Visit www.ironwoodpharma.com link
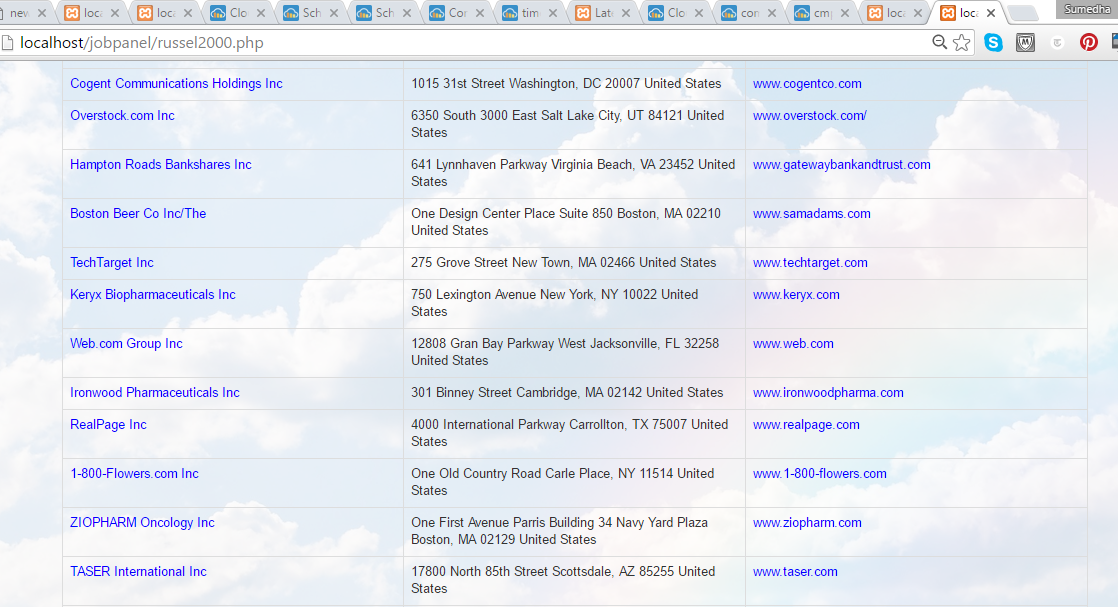The height and width of the screenshot is (607, 1118). (828, 392)
